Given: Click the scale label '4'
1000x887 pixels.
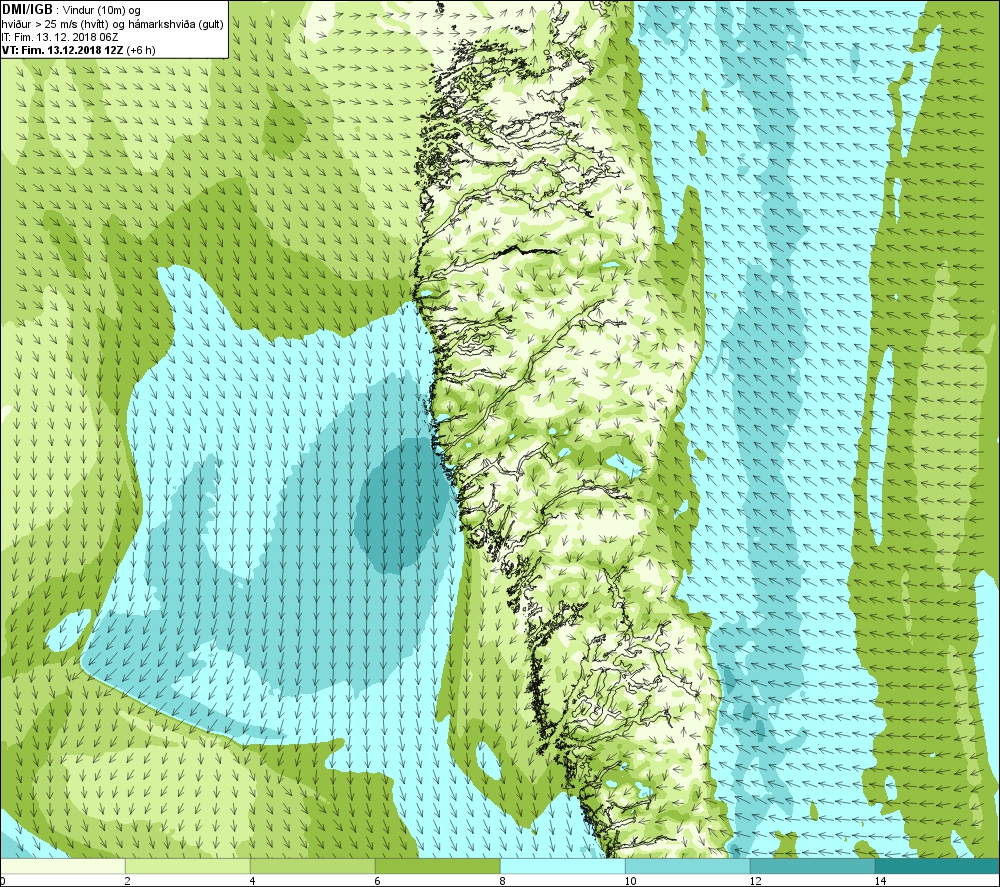Looking at the screenshot, I should [253, 881].
